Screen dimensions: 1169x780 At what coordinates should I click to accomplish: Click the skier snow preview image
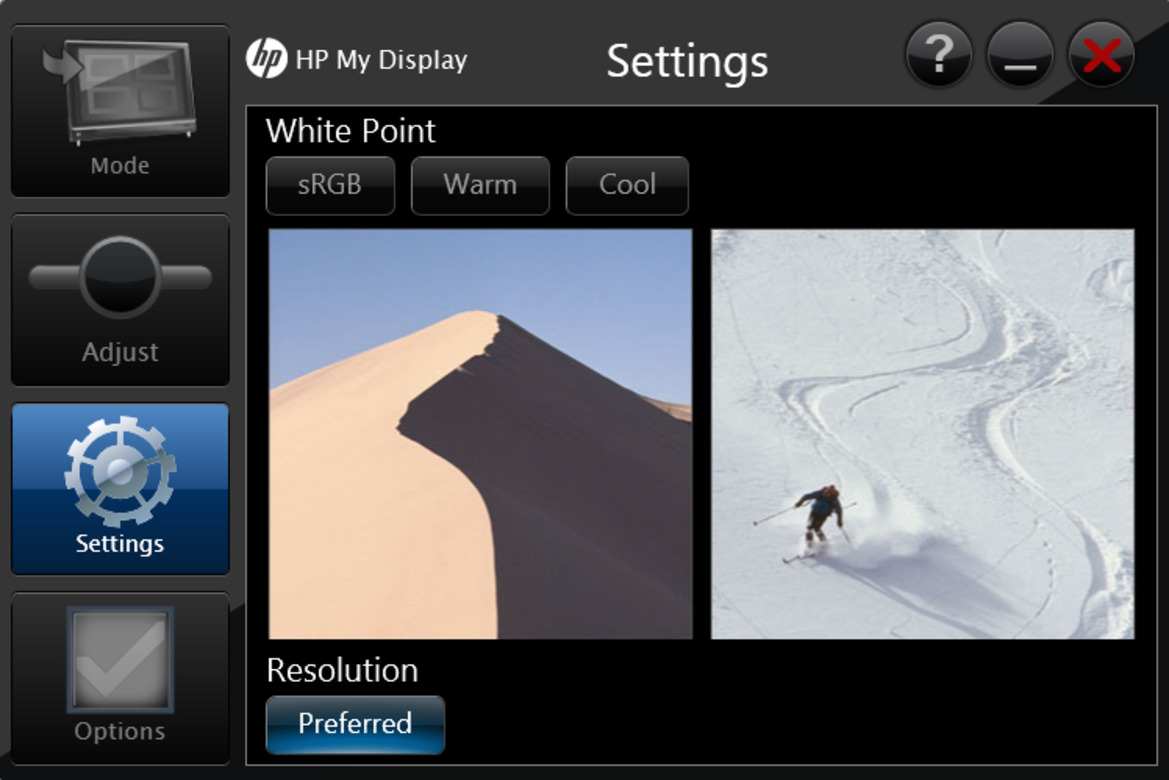click(922, 434)
